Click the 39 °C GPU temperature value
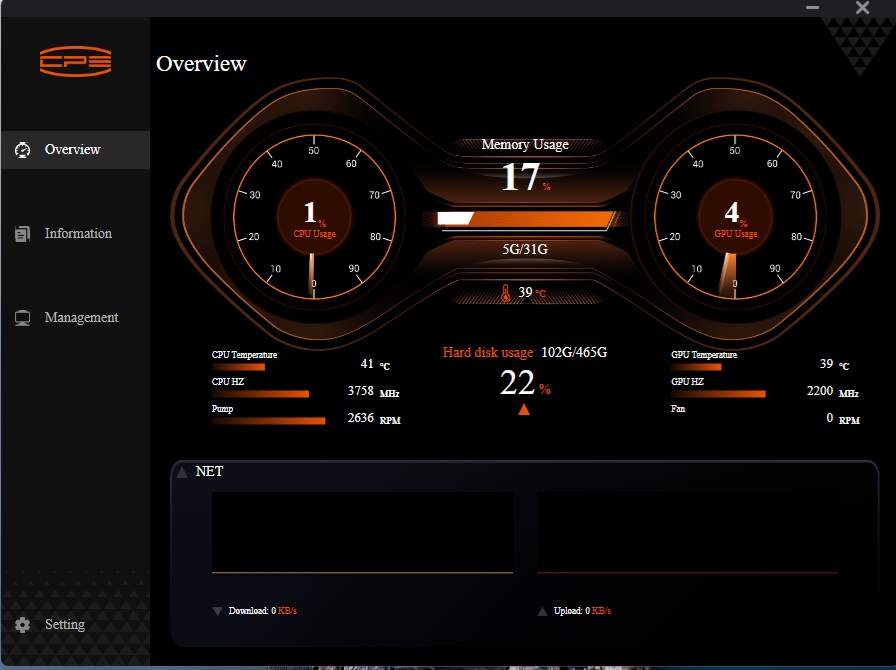 pyautogui.click(x=835, y=364)
